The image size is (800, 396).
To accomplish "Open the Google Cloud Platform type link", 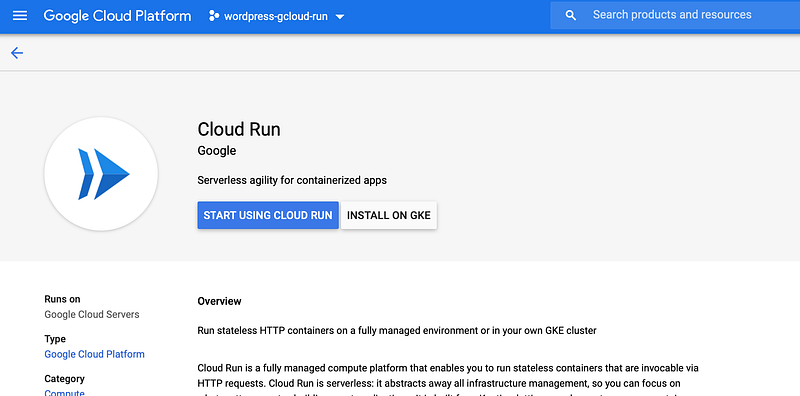I will click(94, 354).
